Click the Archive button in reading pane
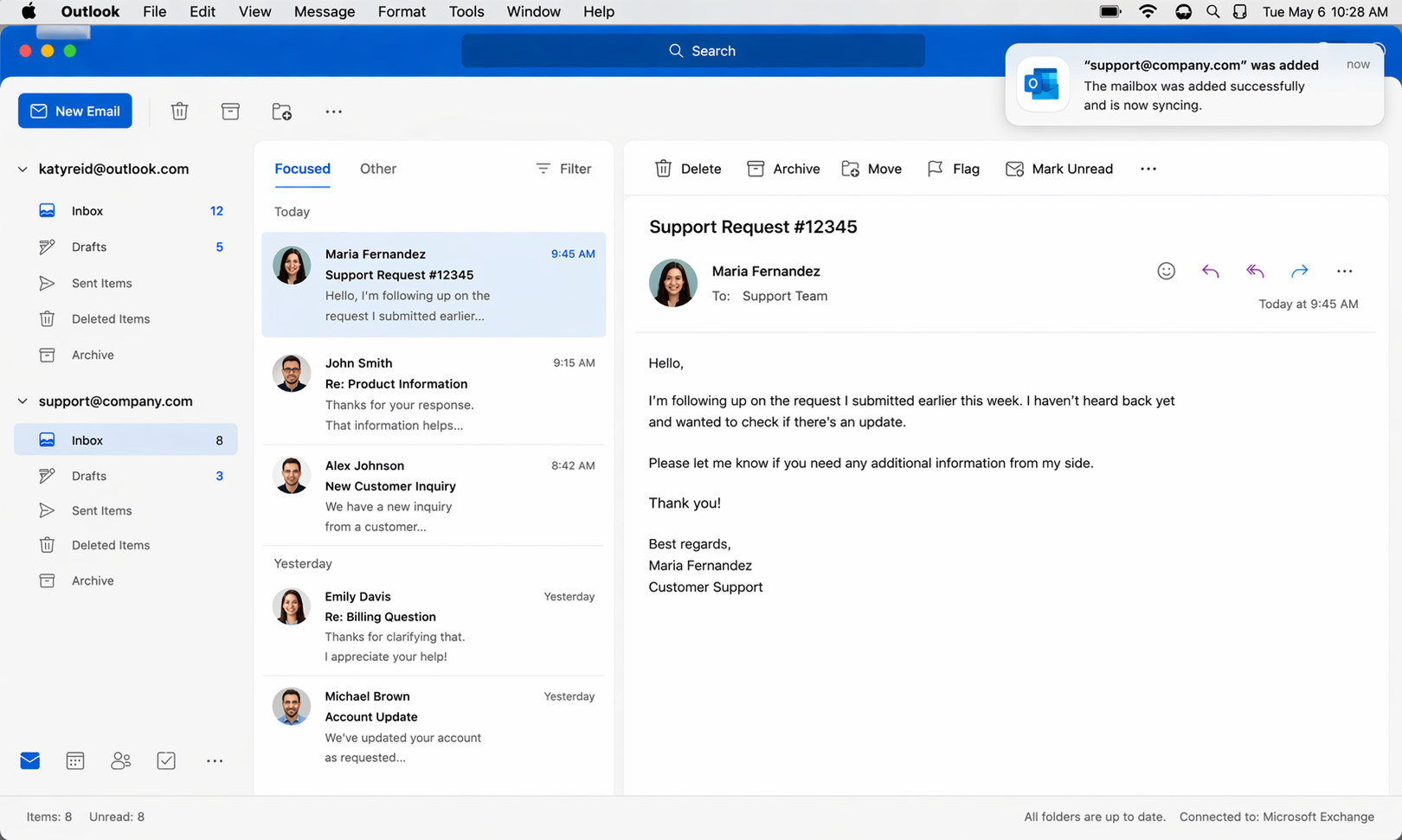The width and height of the screenshot is (1402, 840). (x=783, y=169)
